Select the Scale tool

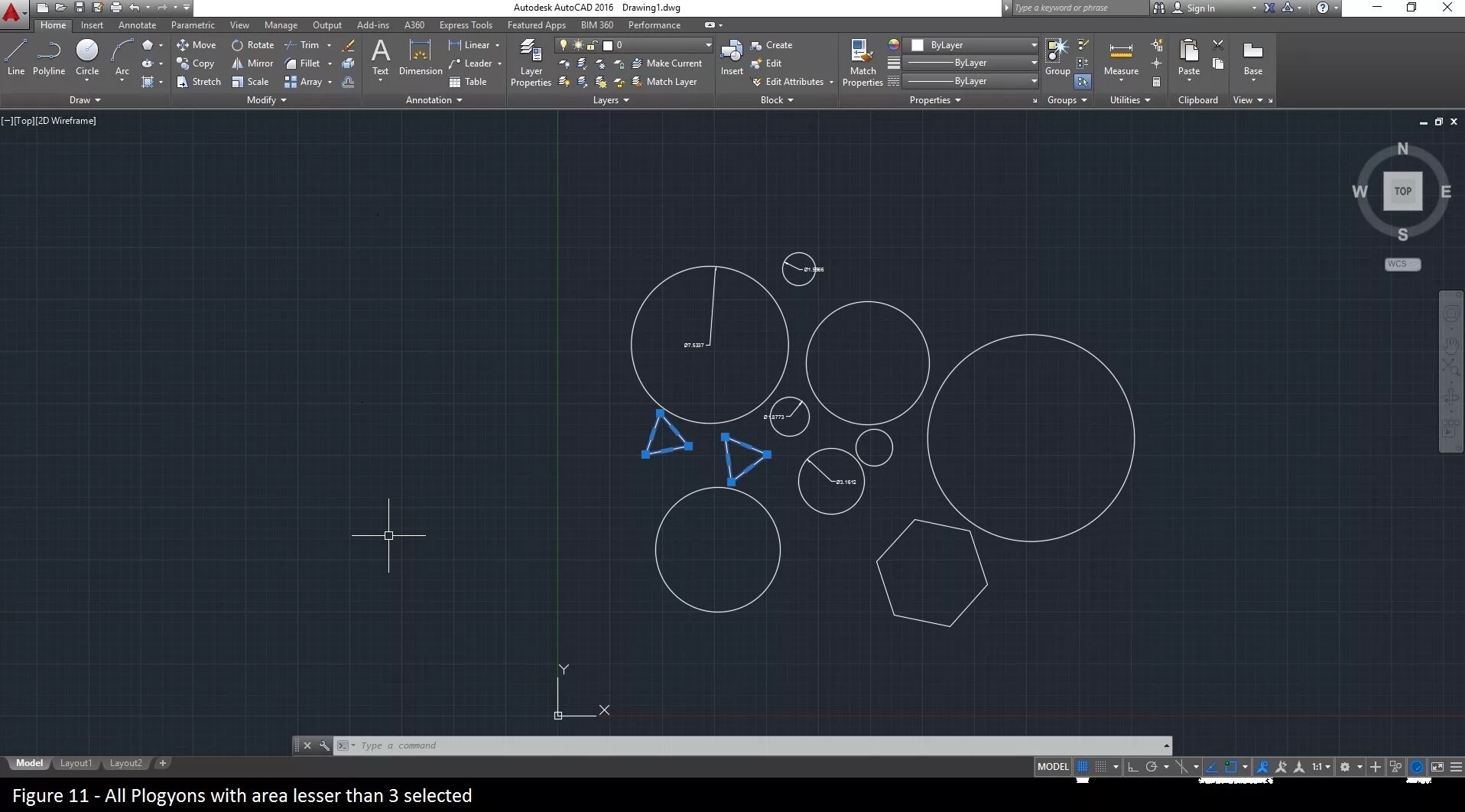(x=250, y=82)
